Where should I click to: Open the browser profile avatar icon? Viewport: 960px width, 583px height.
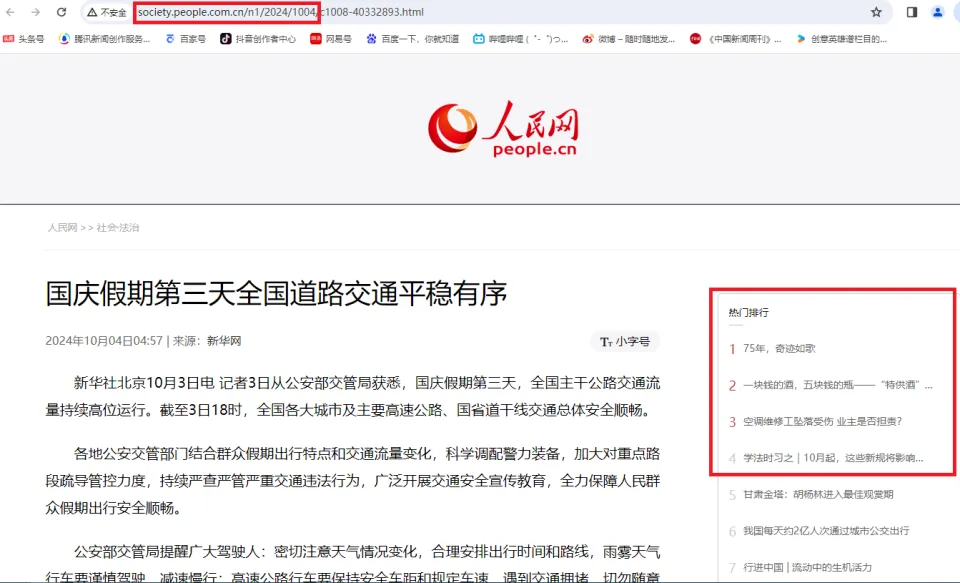(938, 12)
